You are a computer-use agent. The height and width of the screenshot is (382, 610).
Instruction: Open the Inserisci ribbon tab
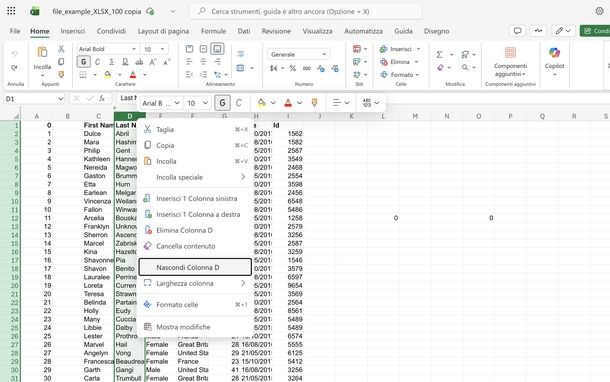click(x=72, y=31)
